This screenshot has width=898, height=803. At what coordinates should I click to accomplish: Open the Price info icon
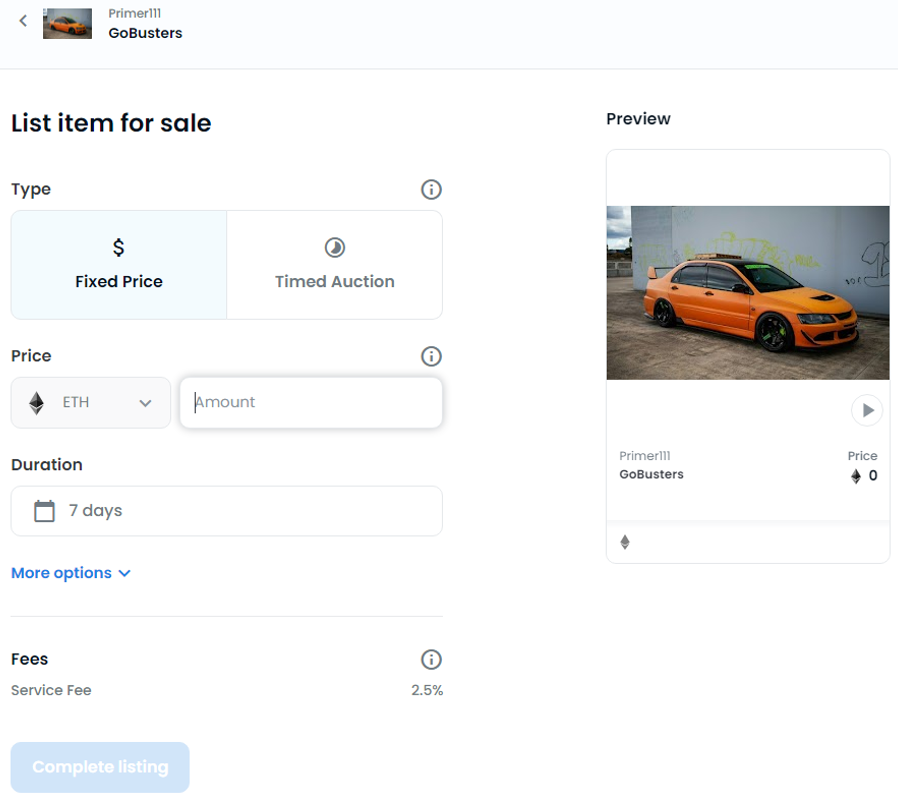click(x=431, y=356)
